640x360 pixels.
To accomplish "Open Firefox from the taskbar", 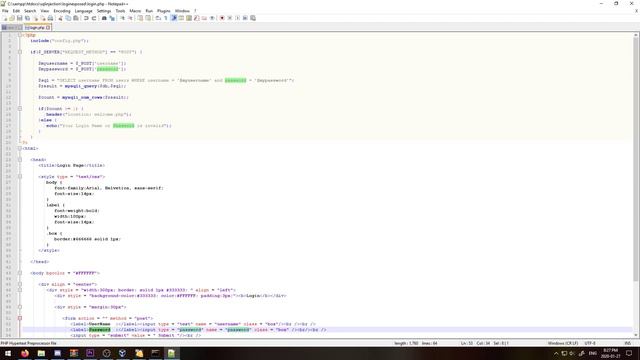I will coord(24,353).
